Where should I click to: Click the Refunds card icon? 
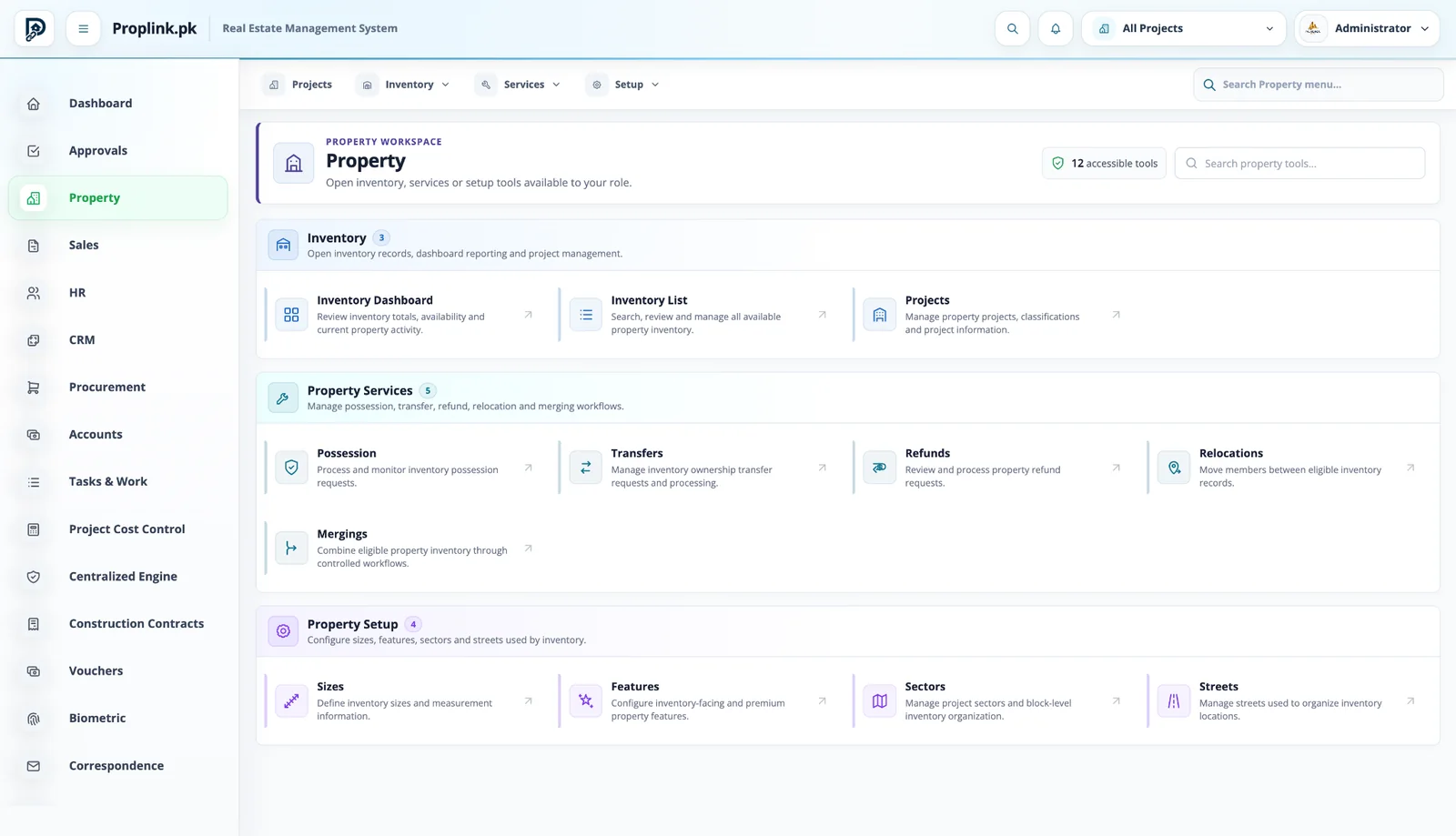[880, 468]
